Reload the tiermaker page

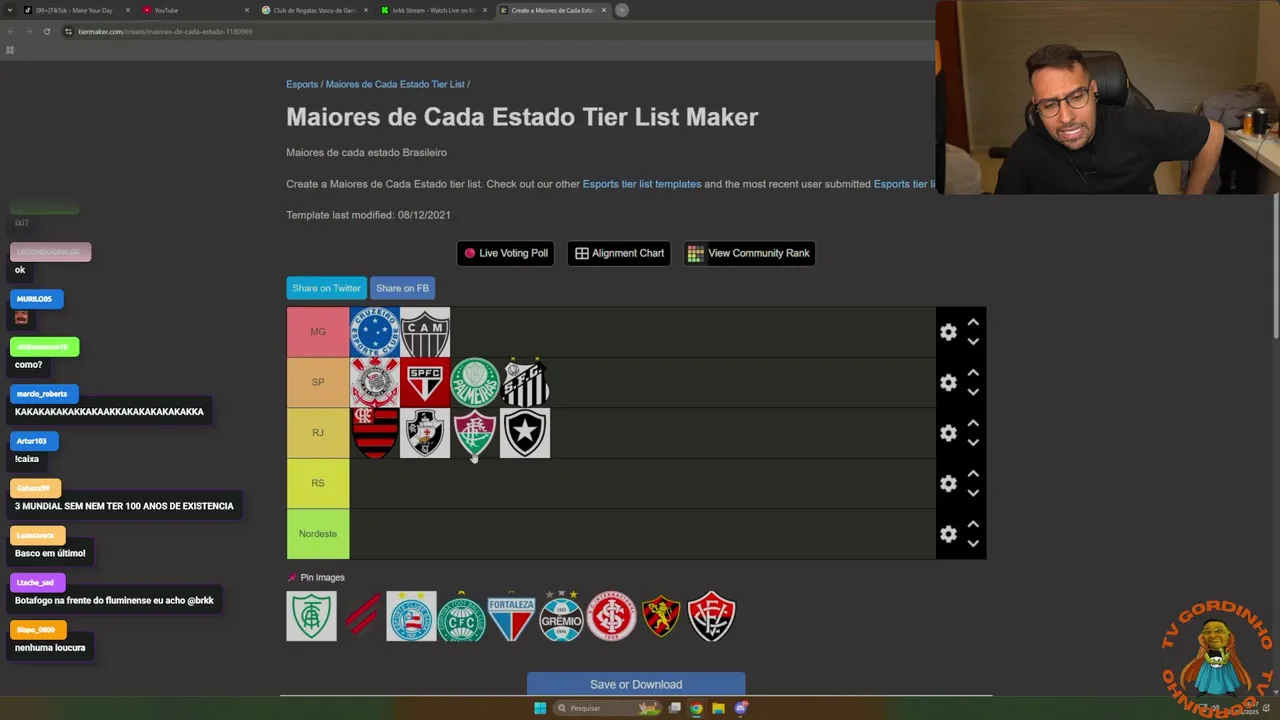pos(47,31)
